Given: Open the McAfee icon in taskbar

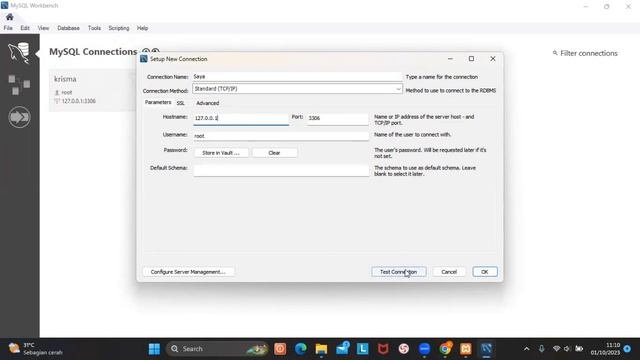Looking at the screenshot, I should (x=383, y=349).
